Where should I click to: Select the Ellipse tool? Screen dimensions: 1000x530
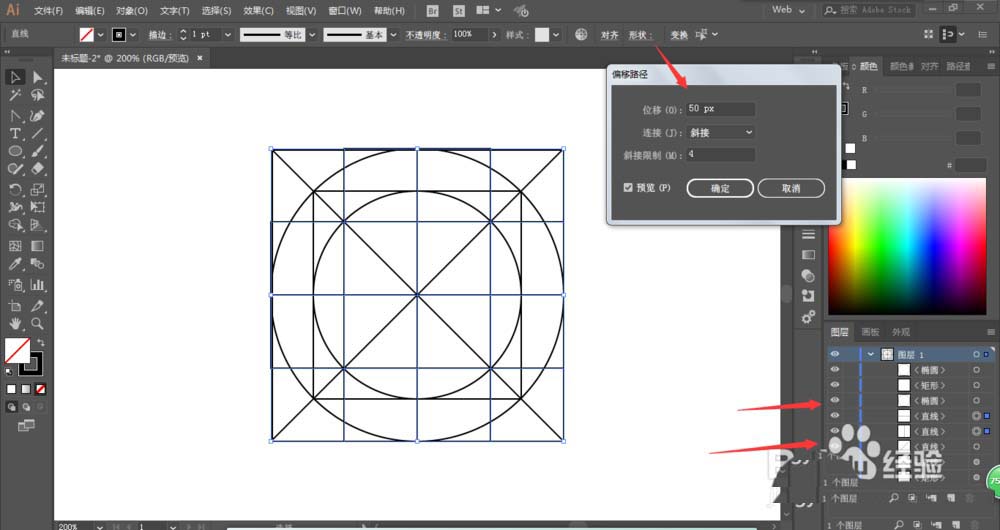click(x=15, y=151)
